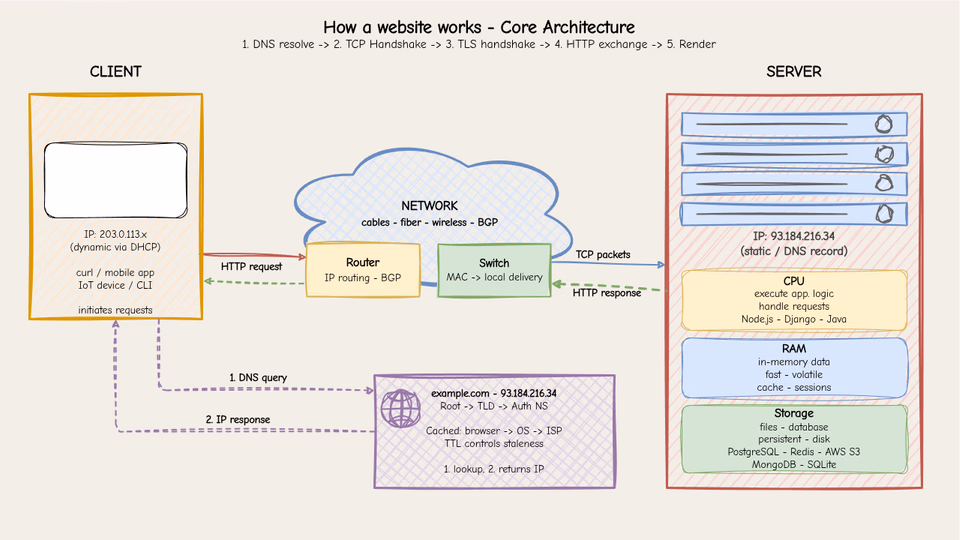Click the 'IoT device / CLI' text

point(116,285)
